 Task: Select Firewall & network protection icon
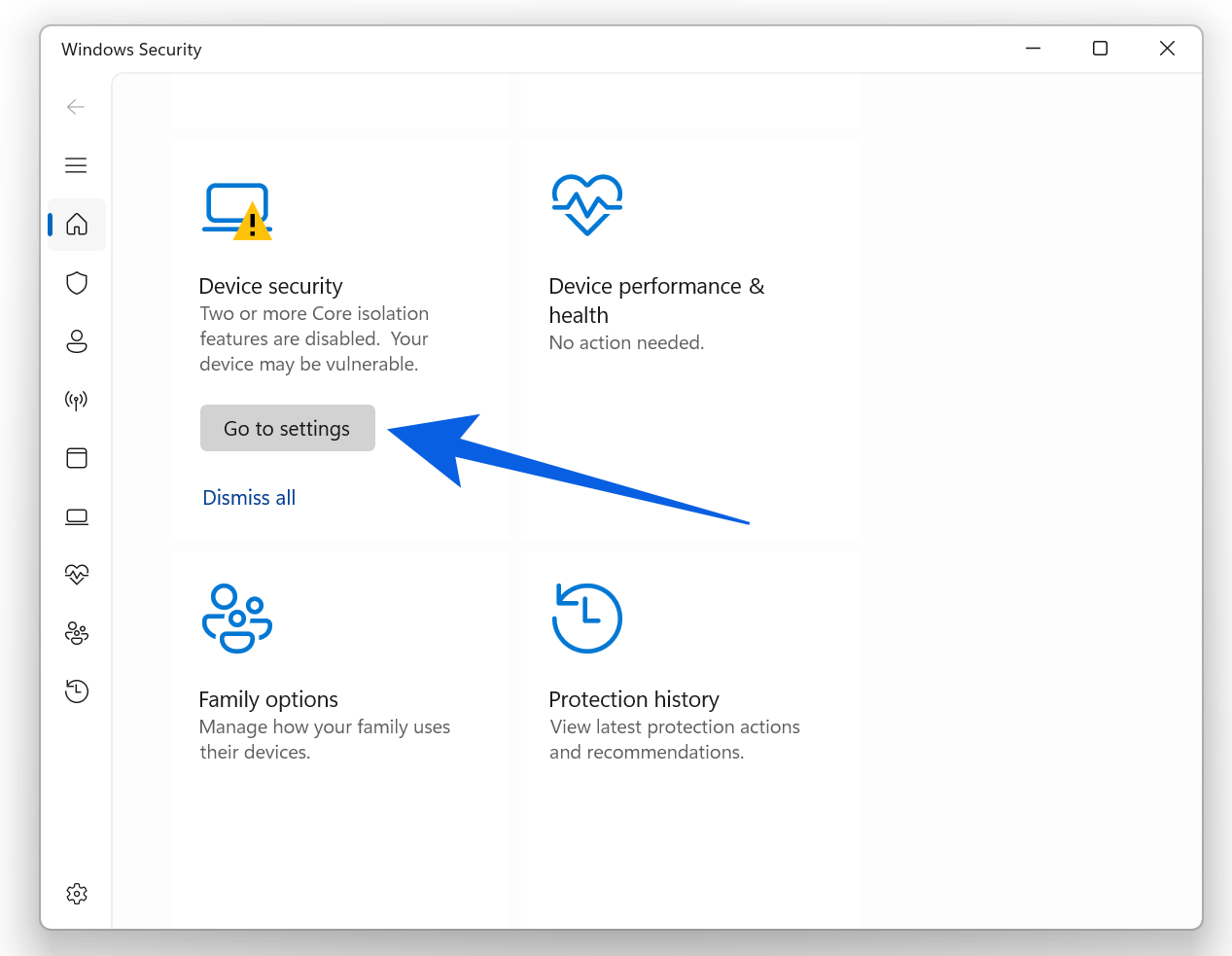pyautogui.click(x=76, y=400)
